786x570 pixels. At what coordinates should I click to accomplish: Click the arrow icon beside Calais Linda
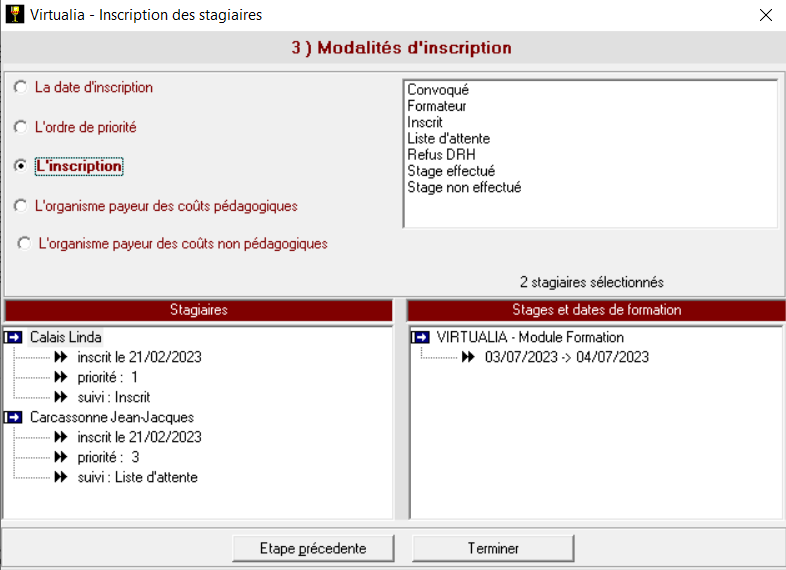coord(14,337)
